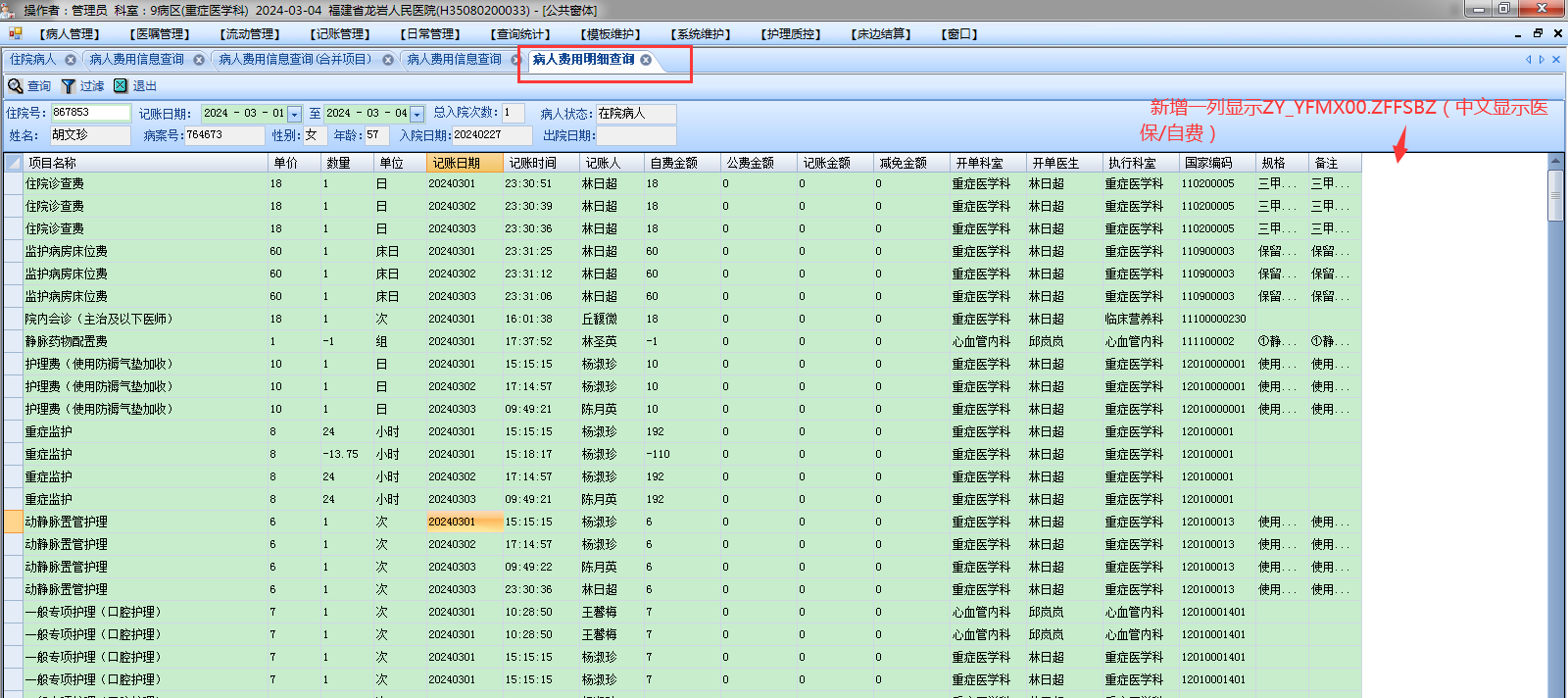Click the inner window restore icon

(1538, 33)
